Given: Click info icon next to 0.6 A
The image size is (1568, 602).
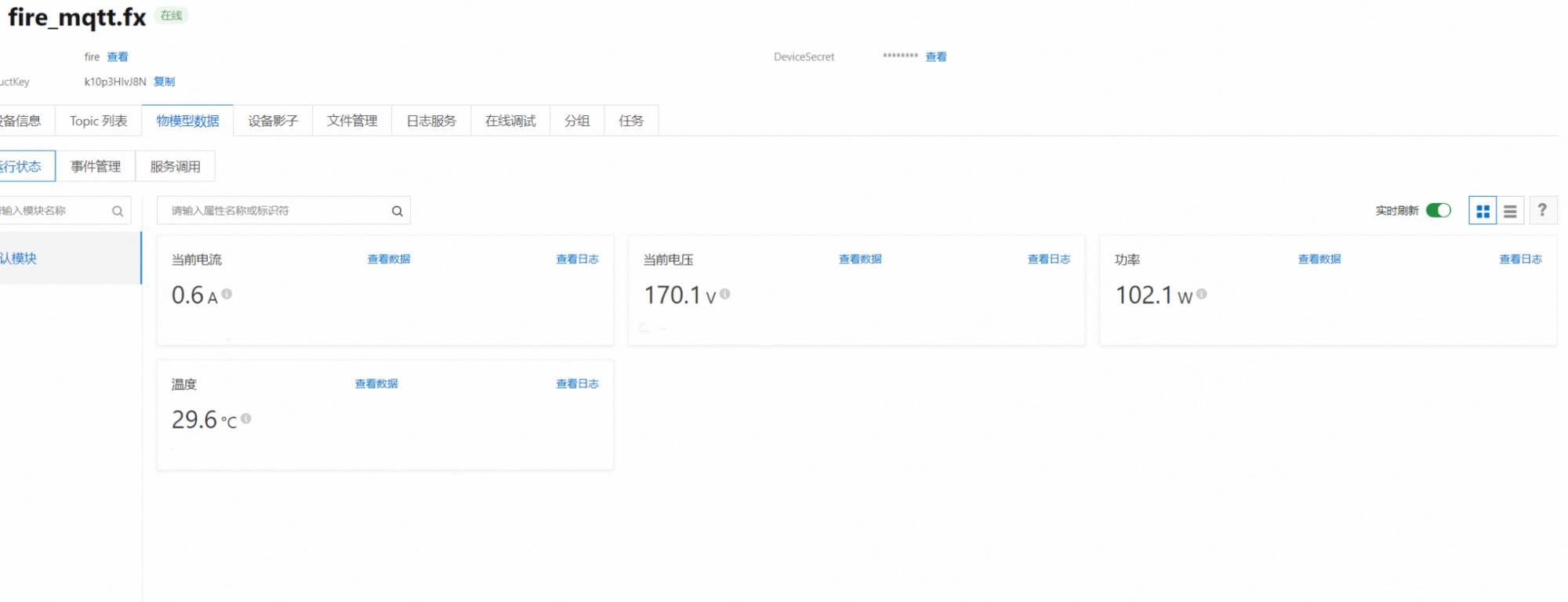Looking at the screenshot, I should (x=227, y=294).
